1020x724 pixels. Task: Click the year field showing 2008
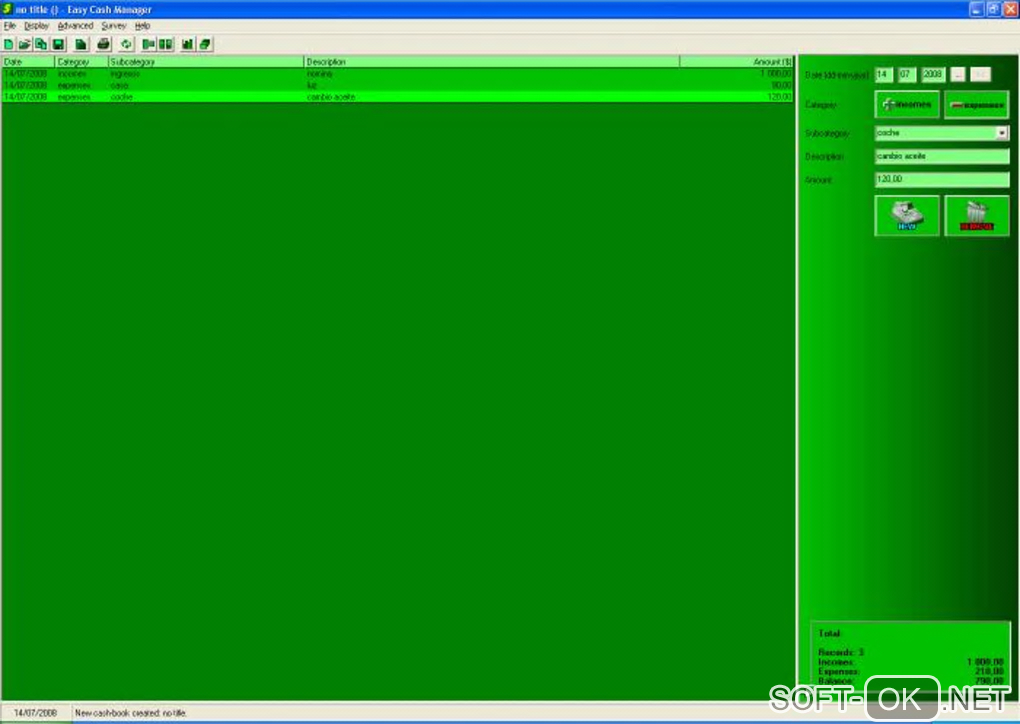pyautogui.click(x=933, y=74)
